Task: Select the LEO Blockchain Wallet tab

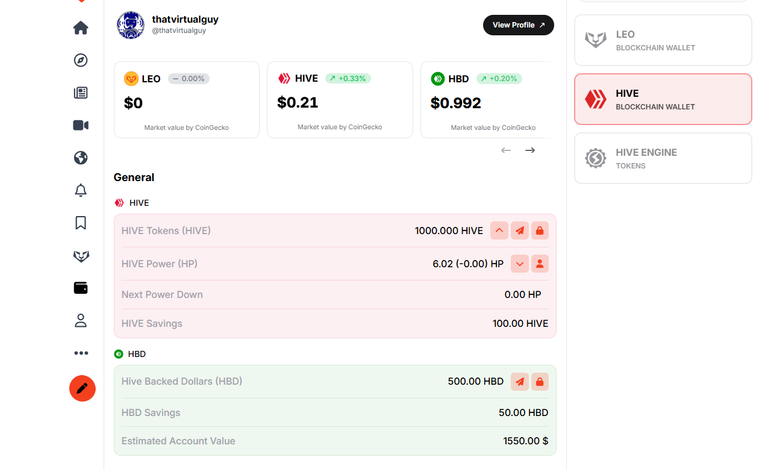Action: click(x=663, y=40)
